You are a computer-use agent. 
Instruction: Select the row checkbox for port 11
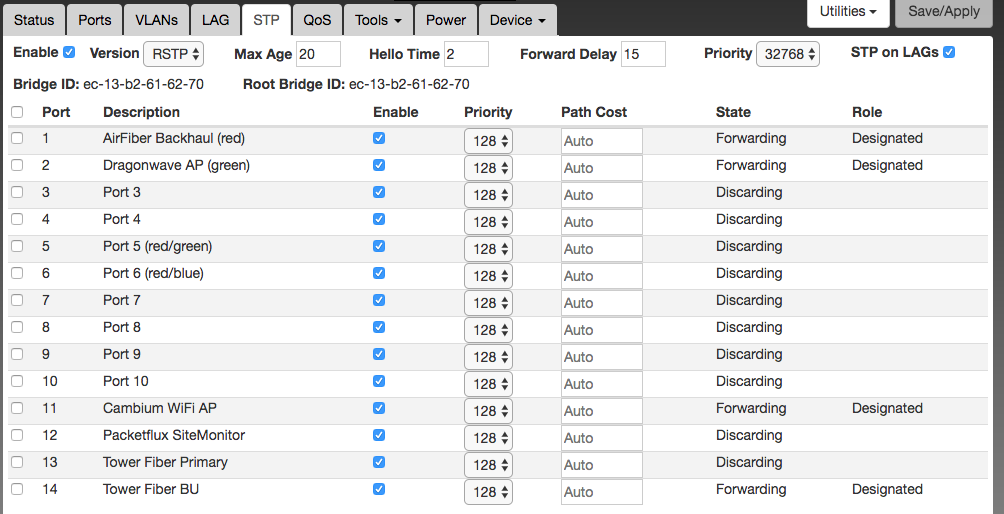tap(17, 408)
